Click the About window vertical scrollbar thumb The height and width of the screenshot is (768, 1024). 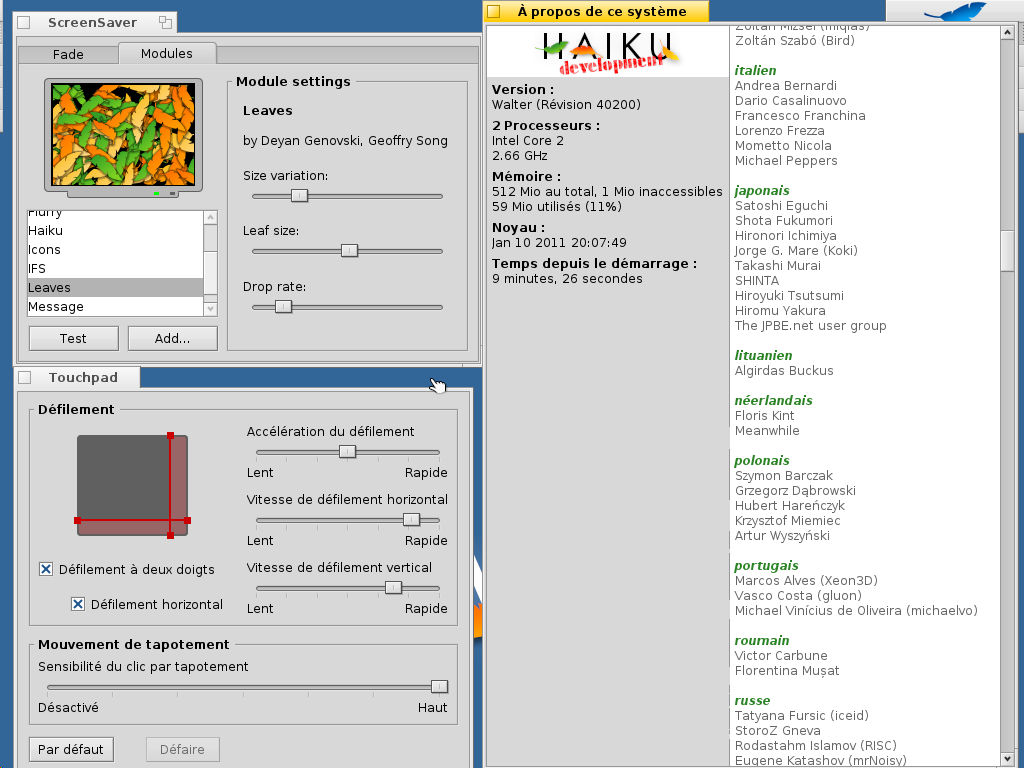pyautogui.click(x=1008, y=250)
